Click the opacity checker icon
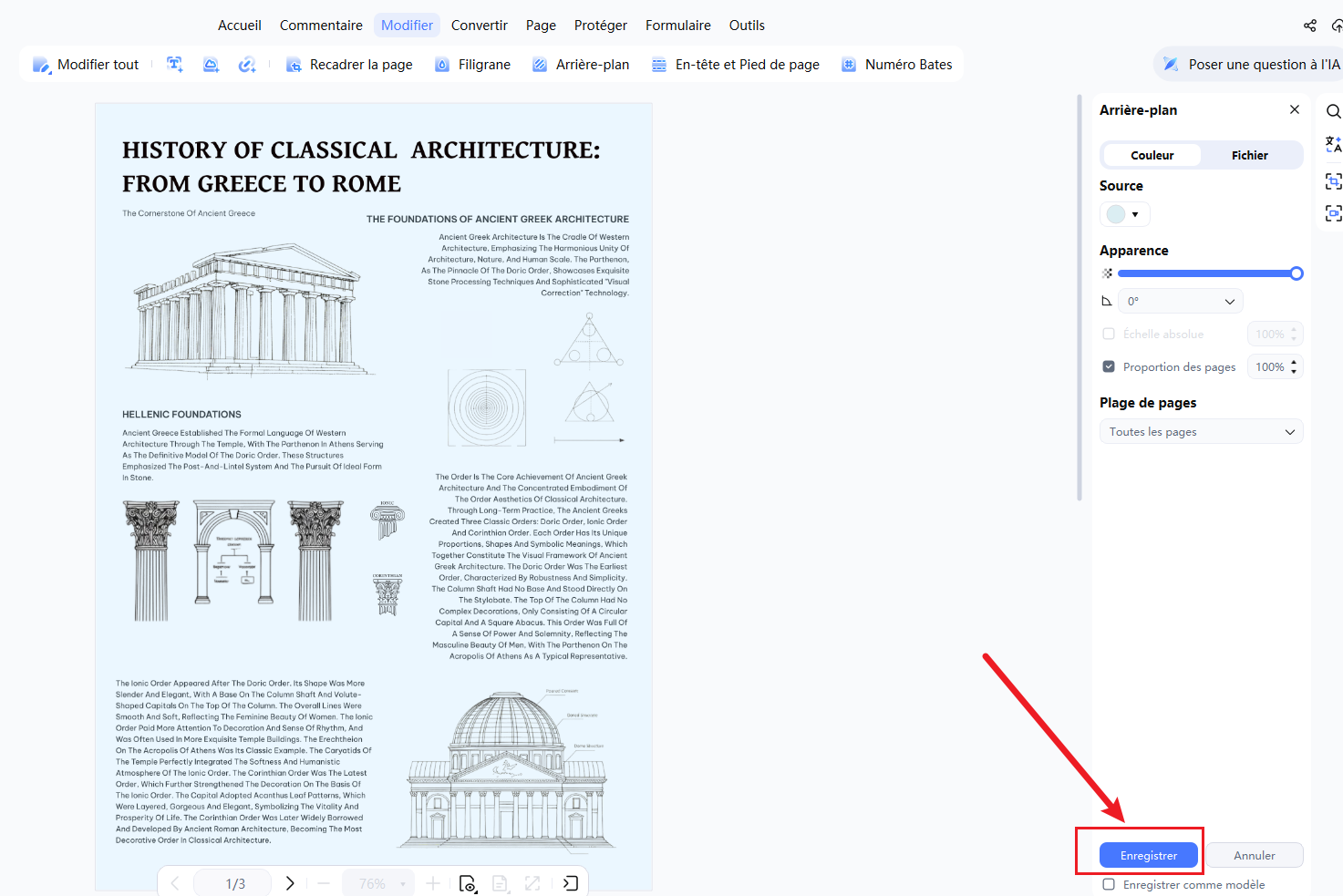The height and width of the screenshot is (896, 1343). coord(1107,273)
